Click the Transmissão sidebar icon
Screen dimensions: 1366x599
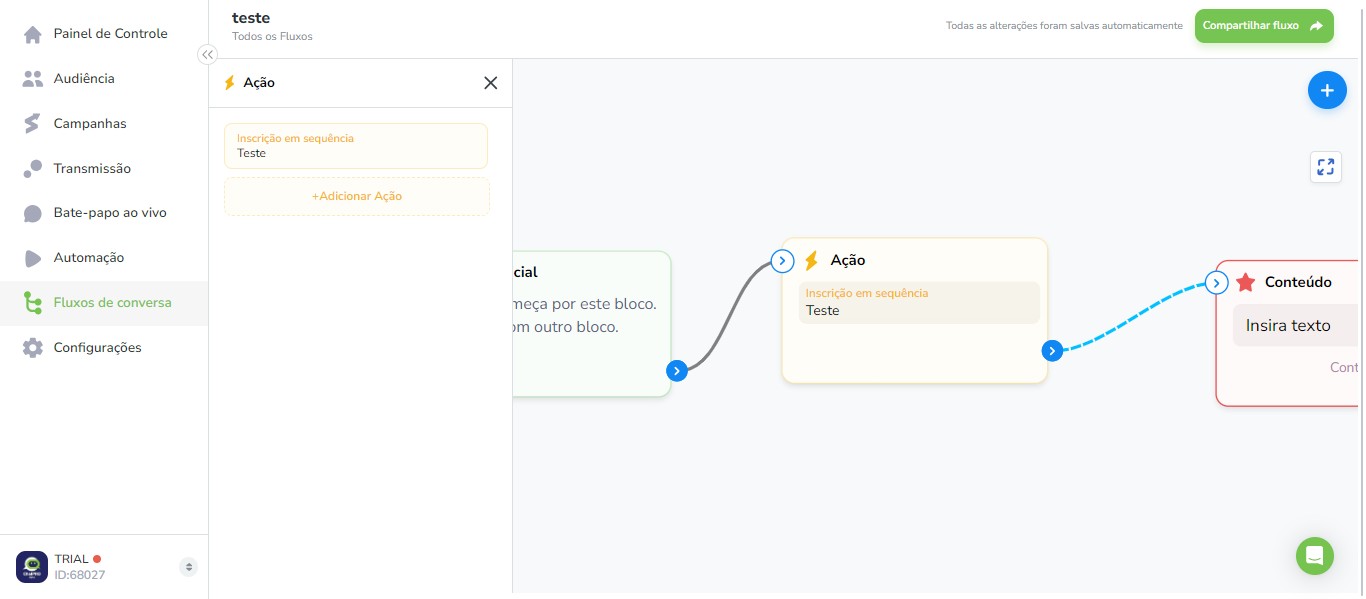point(33,169)
